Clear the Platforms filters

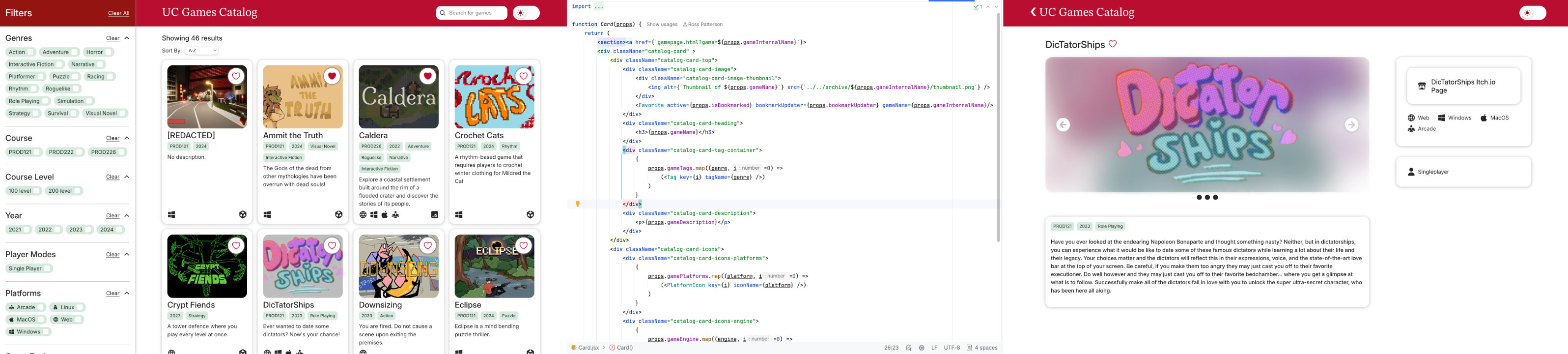pos(112,294)
